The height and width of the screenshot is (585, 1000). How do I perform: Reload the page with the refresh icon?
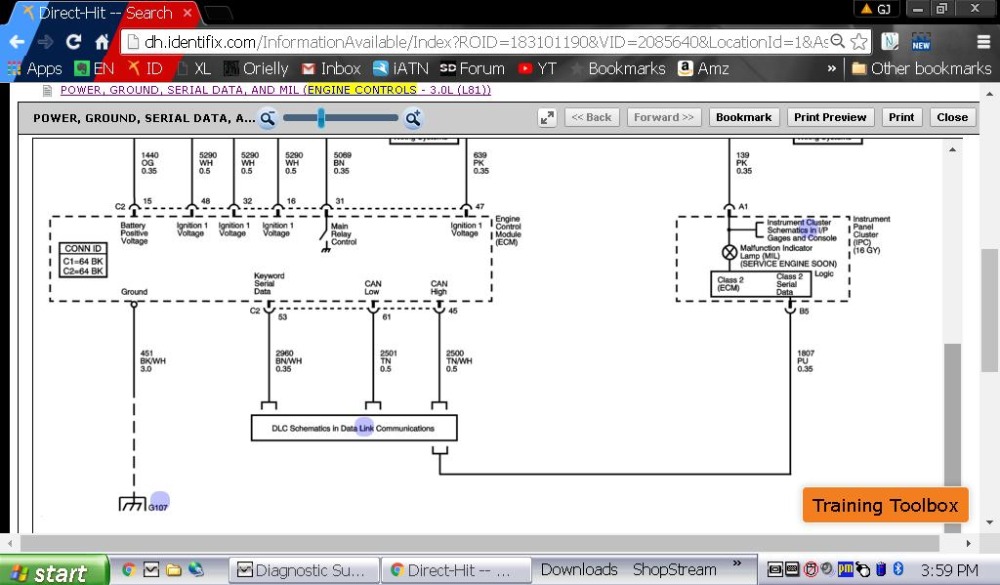click(73, 42)
